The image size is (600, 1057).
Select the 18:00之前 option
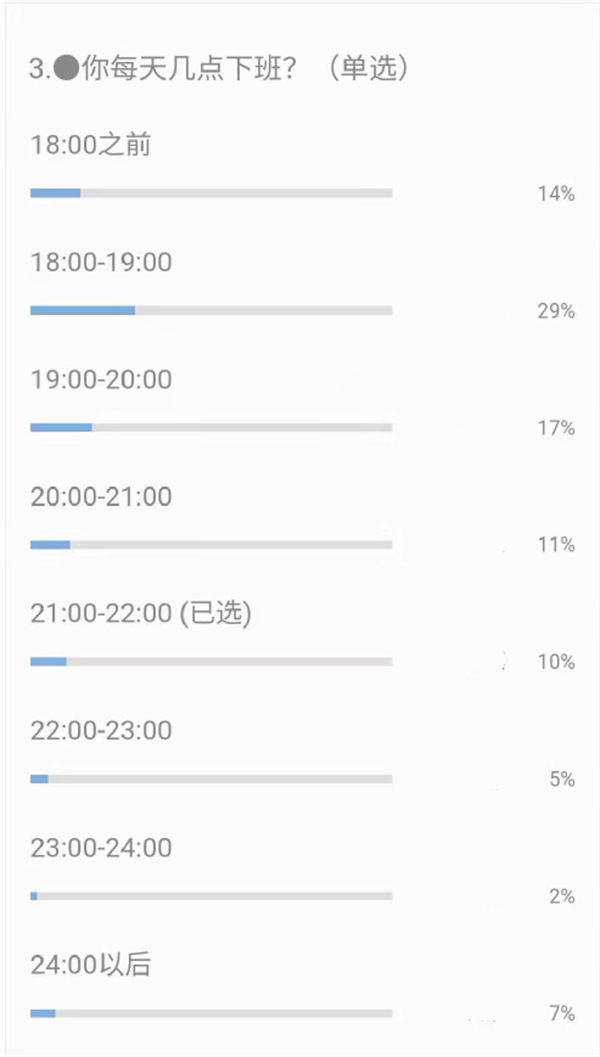pyautogui.click(x=91, y=145)
